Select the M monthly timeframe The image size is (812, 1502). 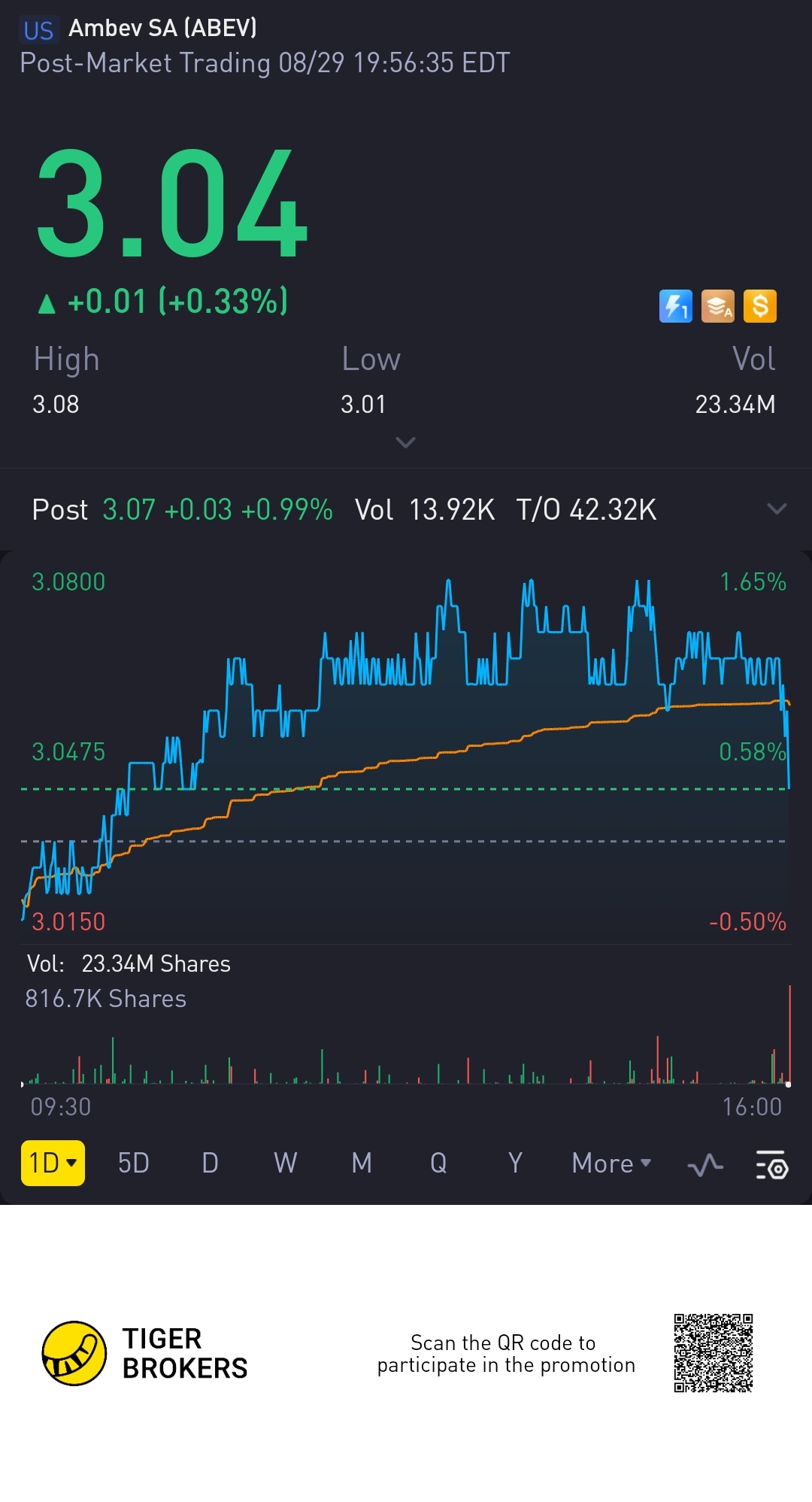(362, 1164)
